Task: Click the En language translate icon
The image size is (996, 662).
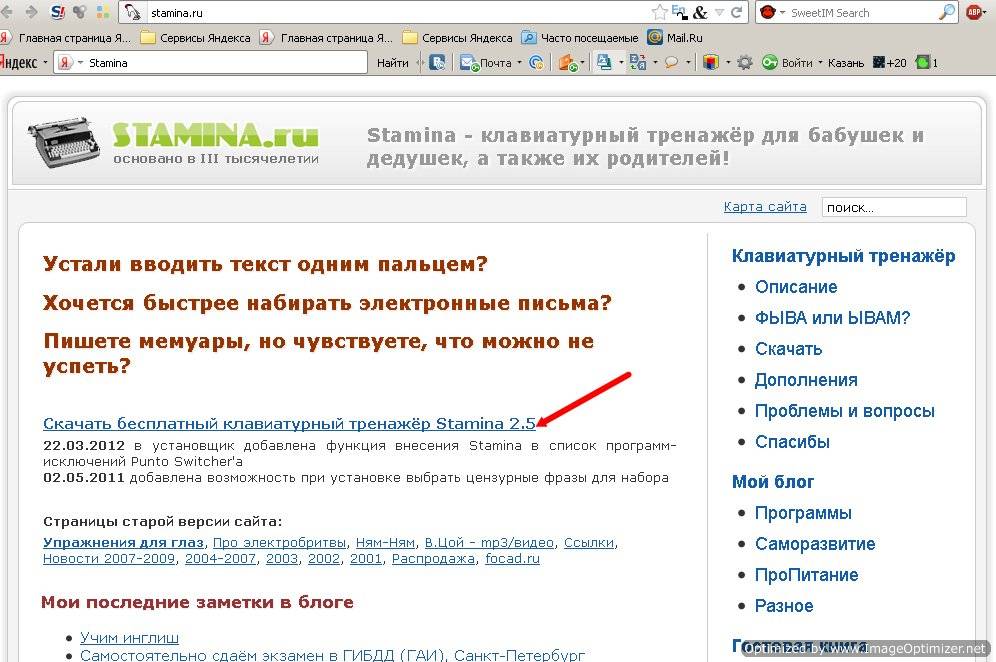Action: click(679, 12)
